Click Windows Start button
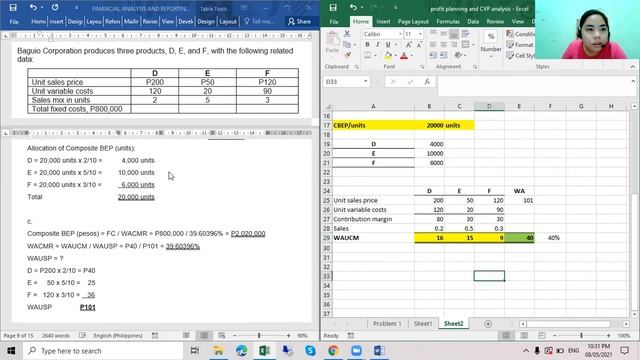Viewport: 640px width, 360px height. pos(11,351)
